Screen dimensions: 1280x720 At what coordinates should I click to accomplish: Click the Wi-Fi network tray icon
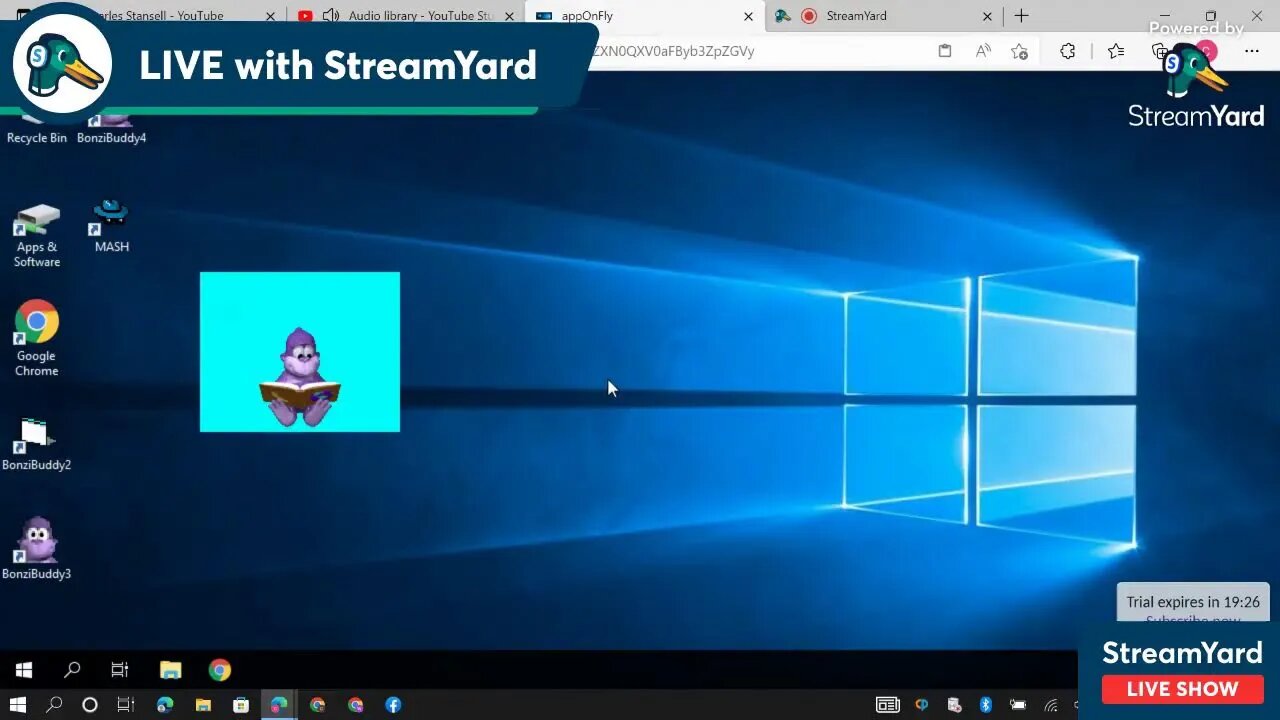pos(1051,705)
